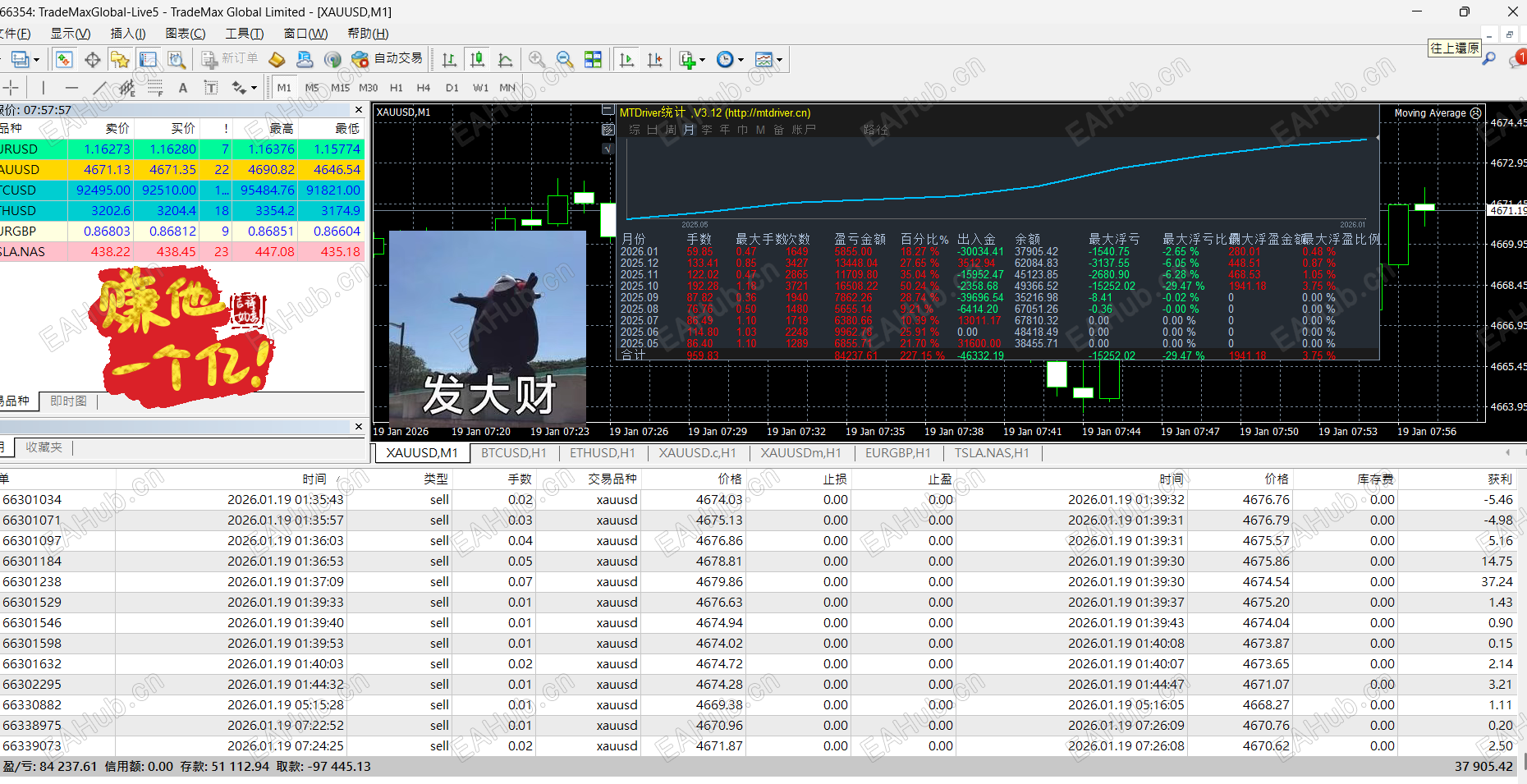
Task: Select the text 'A' drawing tool
Action: point(183,87)
